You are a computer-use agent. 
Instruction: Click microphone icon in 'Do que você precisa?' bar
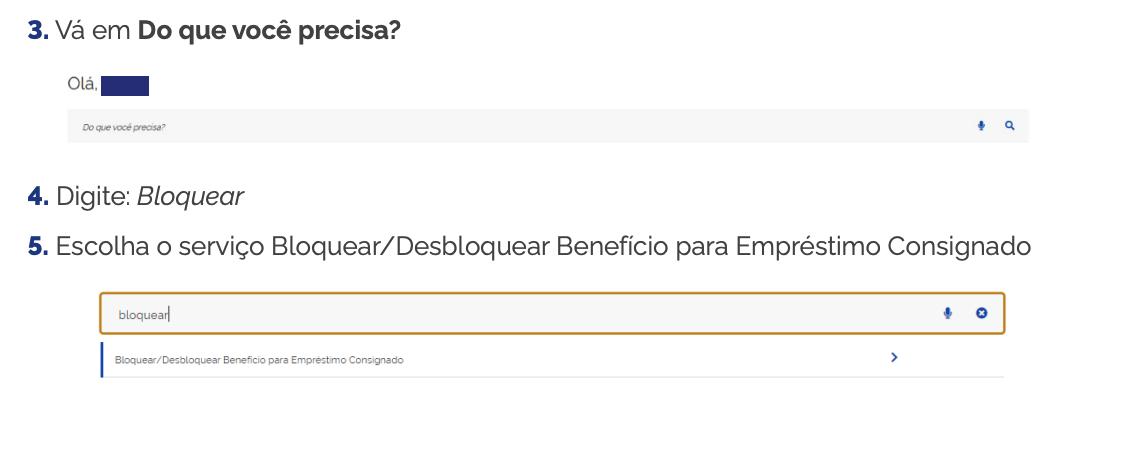tap(980, 126)
